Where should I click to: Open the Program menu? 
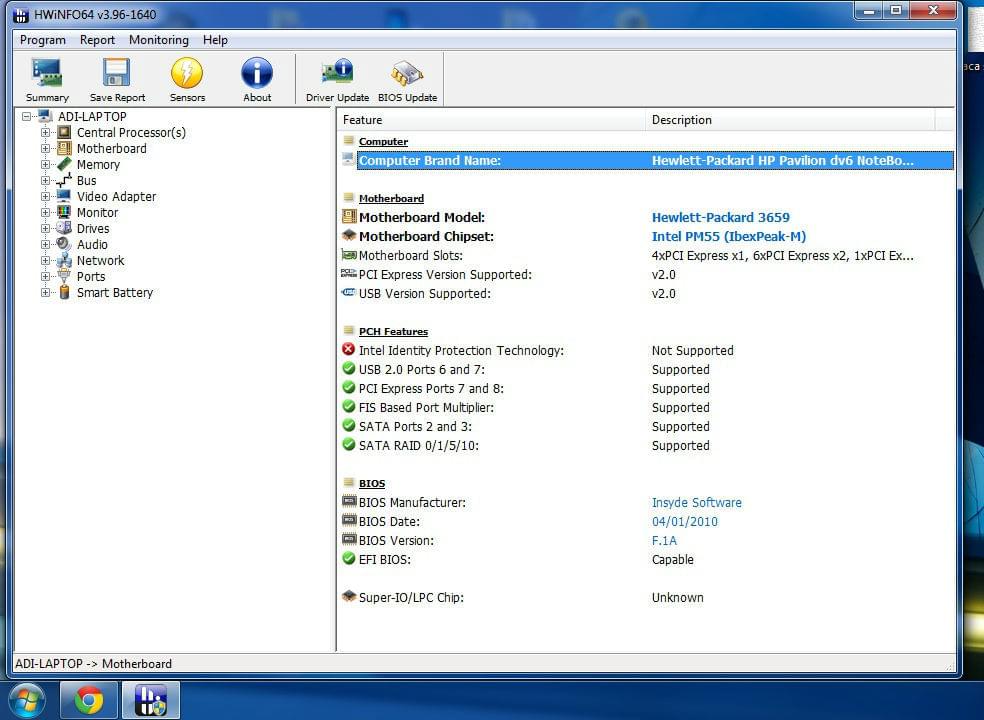(x=43, y=40)
